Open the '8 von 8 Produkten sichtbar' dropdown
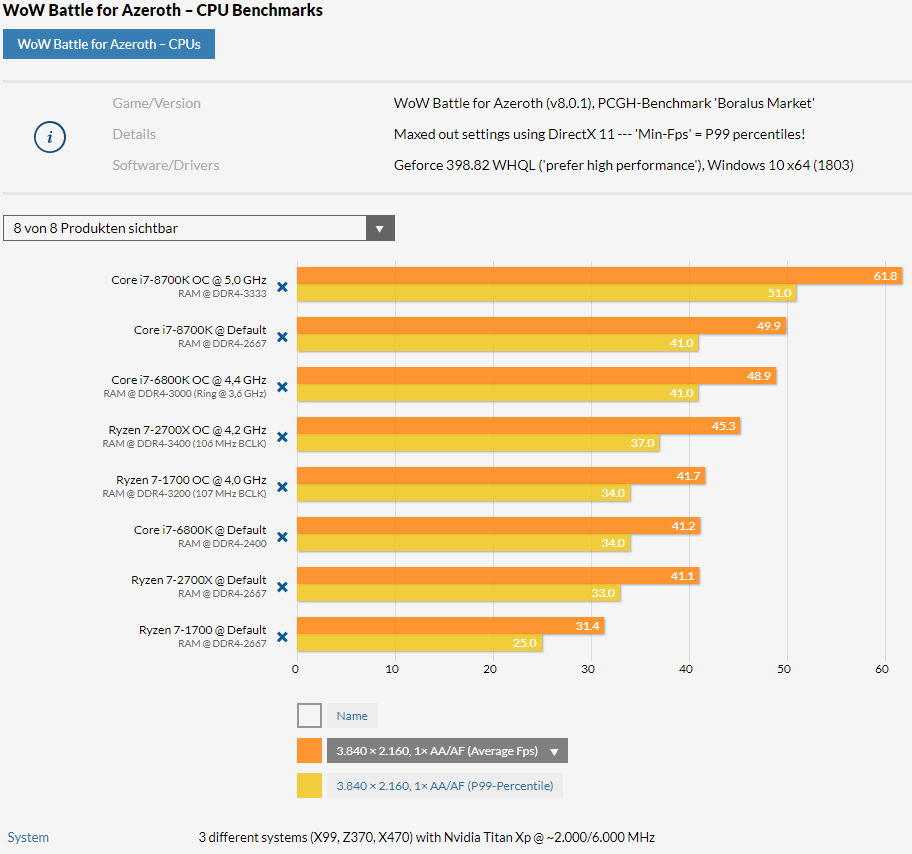This screenshot has height=854, width=912. (x=199, y=228)
